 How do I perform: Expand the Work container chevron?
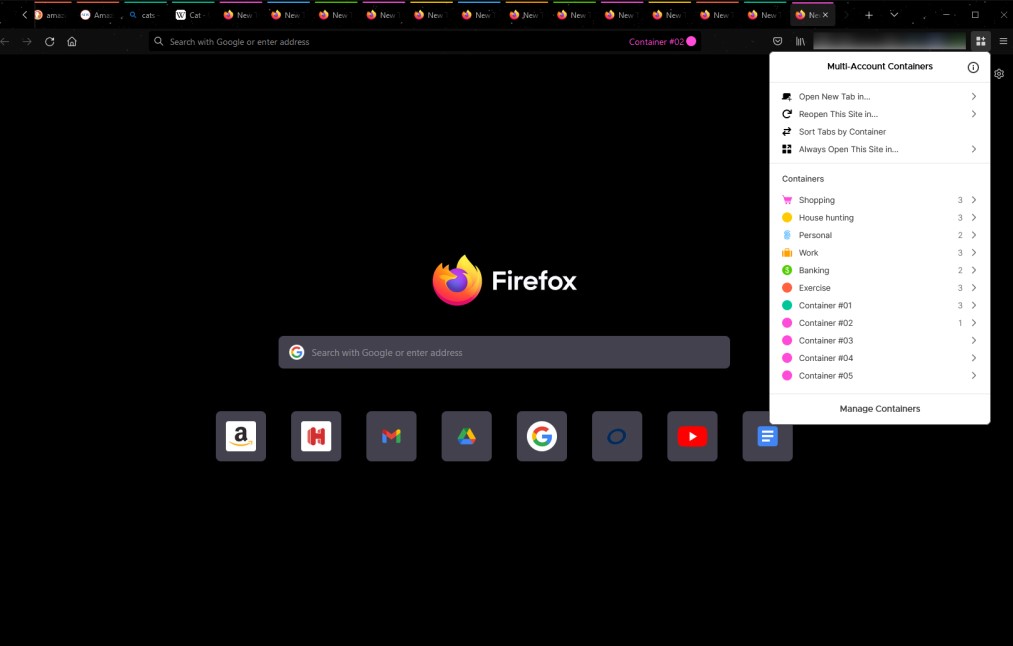pos(974,253)
